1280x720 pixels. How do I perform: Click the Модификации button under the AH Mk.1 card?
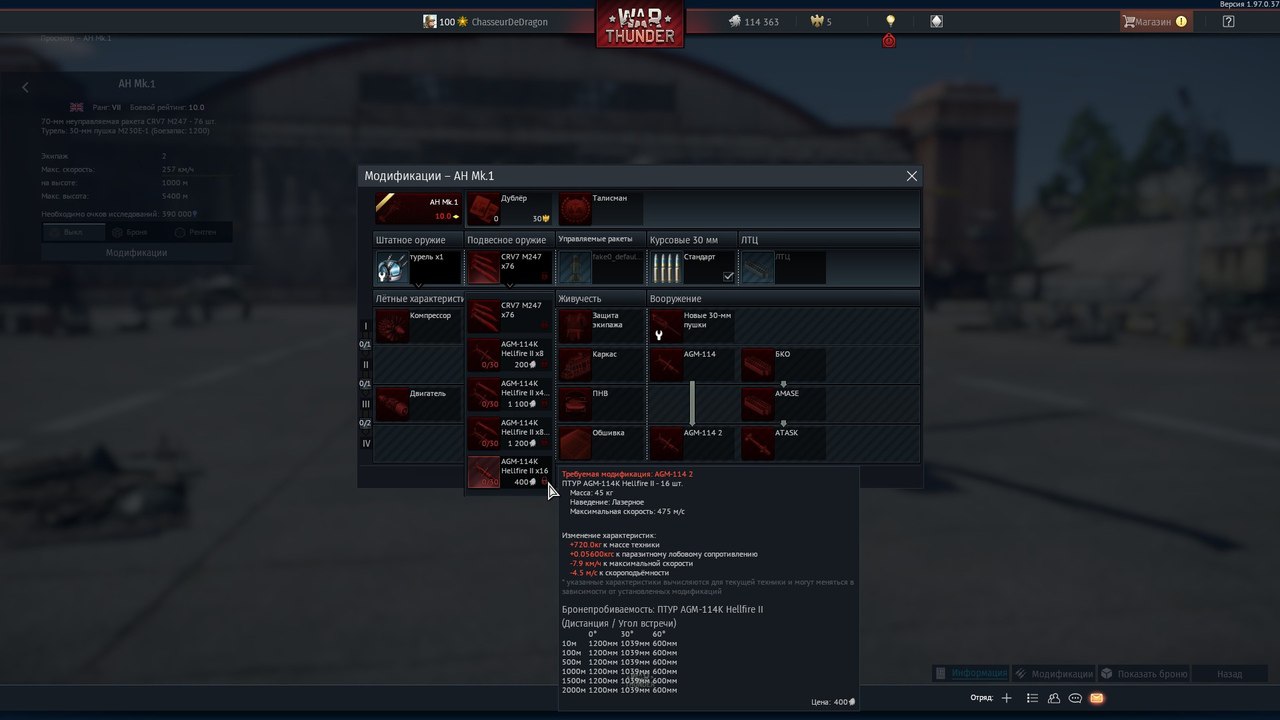click(137, 253)
